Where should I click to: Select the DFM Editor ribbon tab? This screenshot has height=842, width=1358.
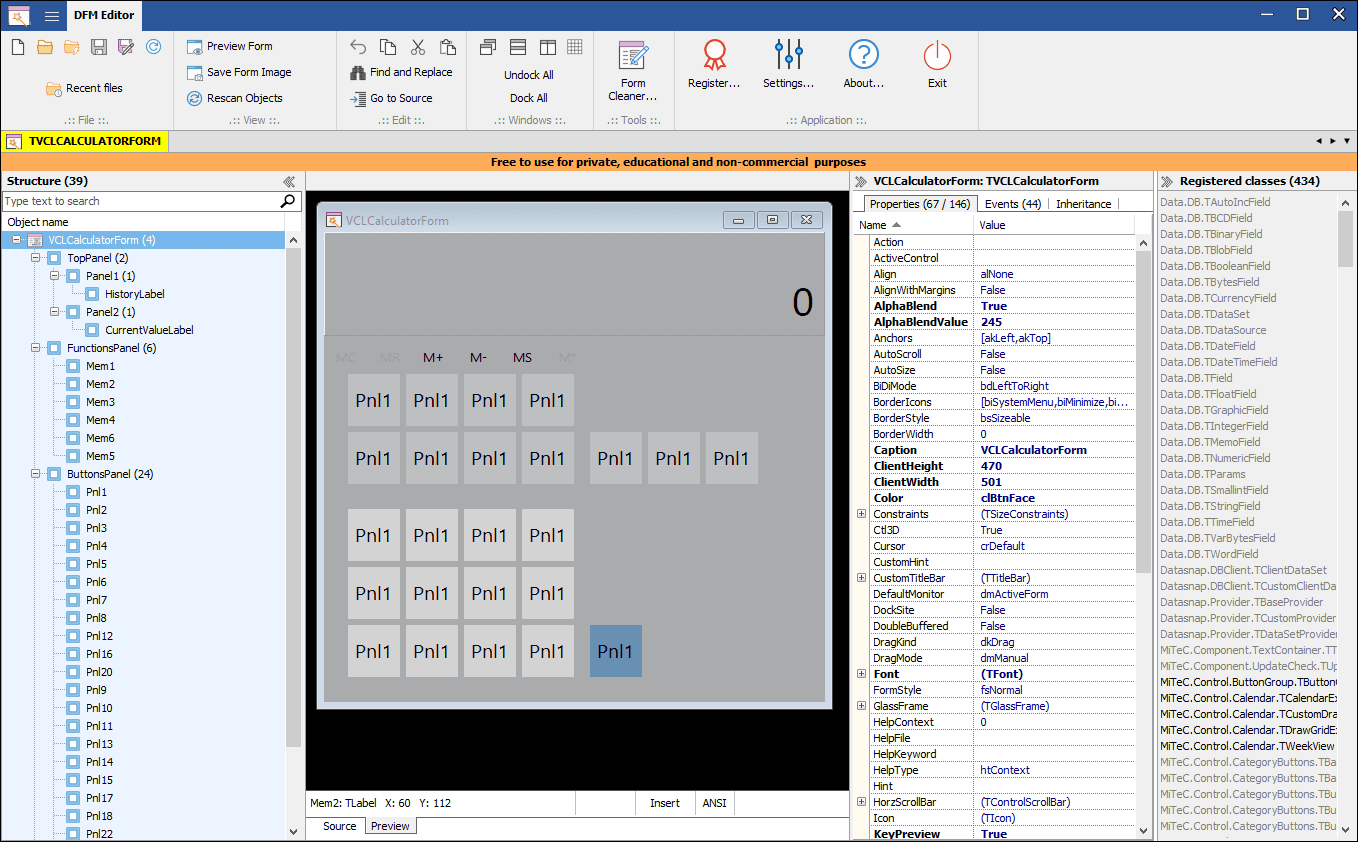(x=103, y=15)
